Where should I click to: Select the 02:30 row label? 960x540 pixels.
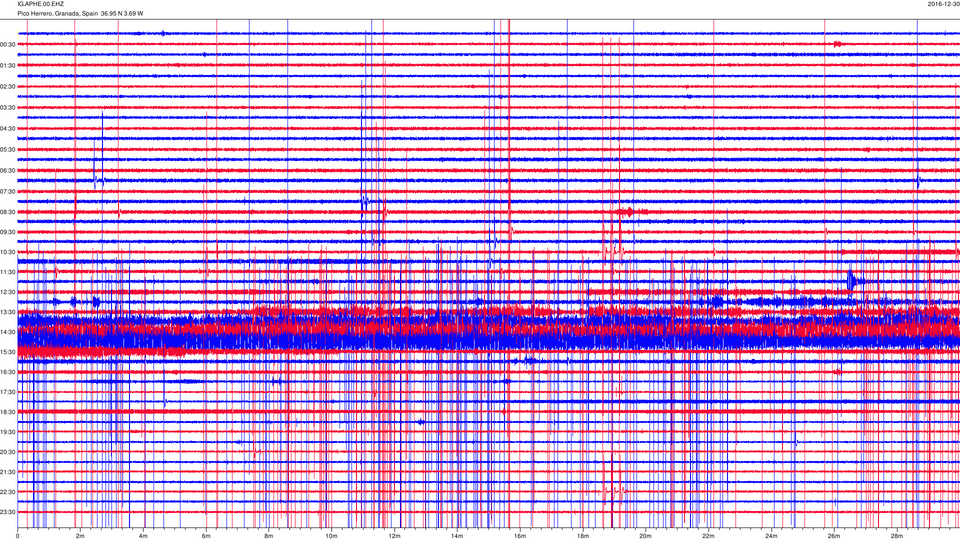pos(8,87)
